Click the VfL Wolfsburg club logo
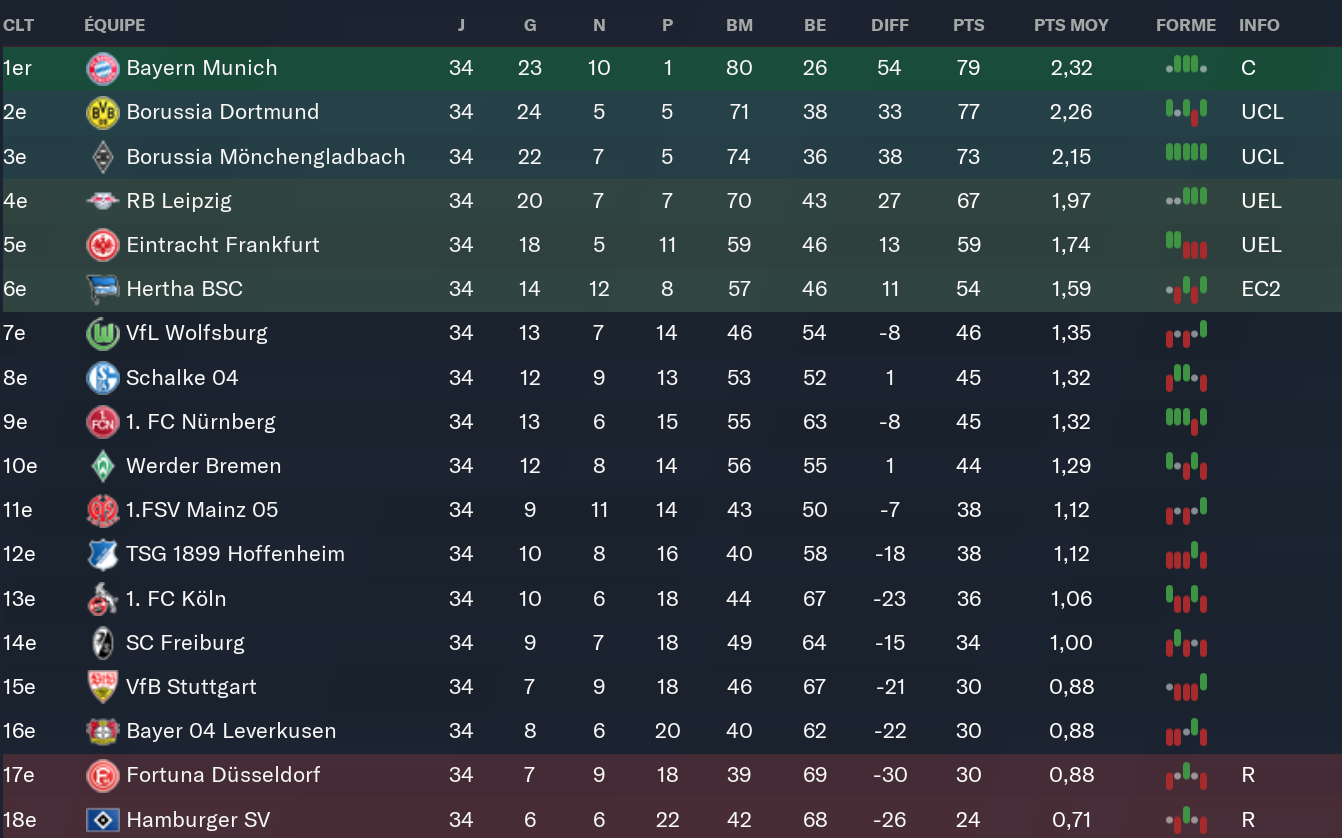This screenshot has width=1342, height=838. (103, 333)
